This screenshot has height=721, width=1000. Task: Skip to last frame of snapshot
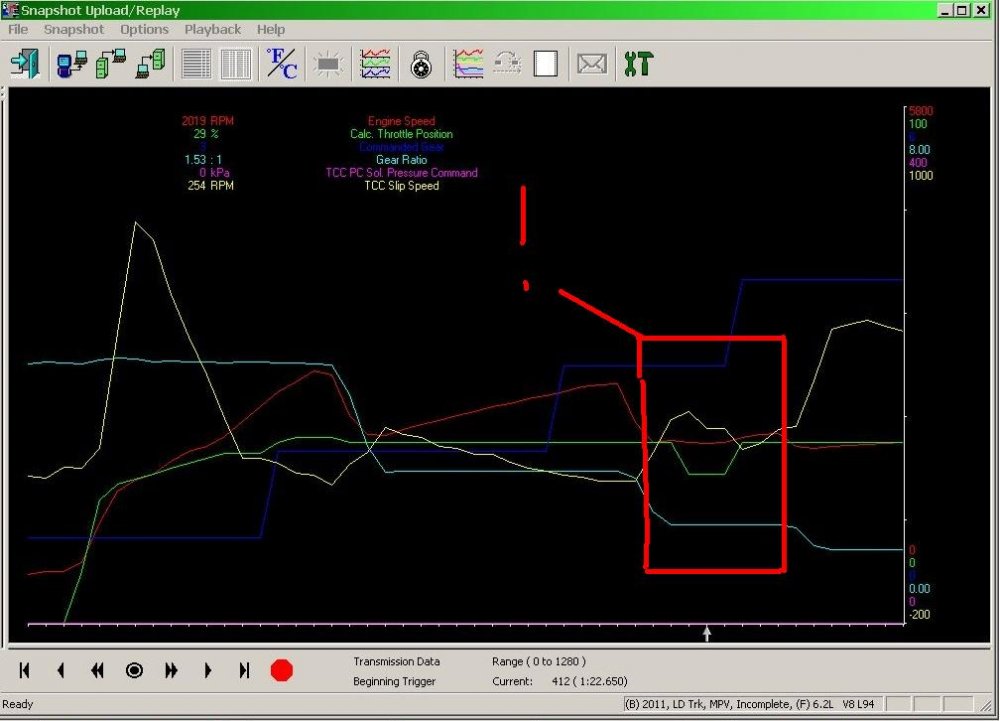244,671
